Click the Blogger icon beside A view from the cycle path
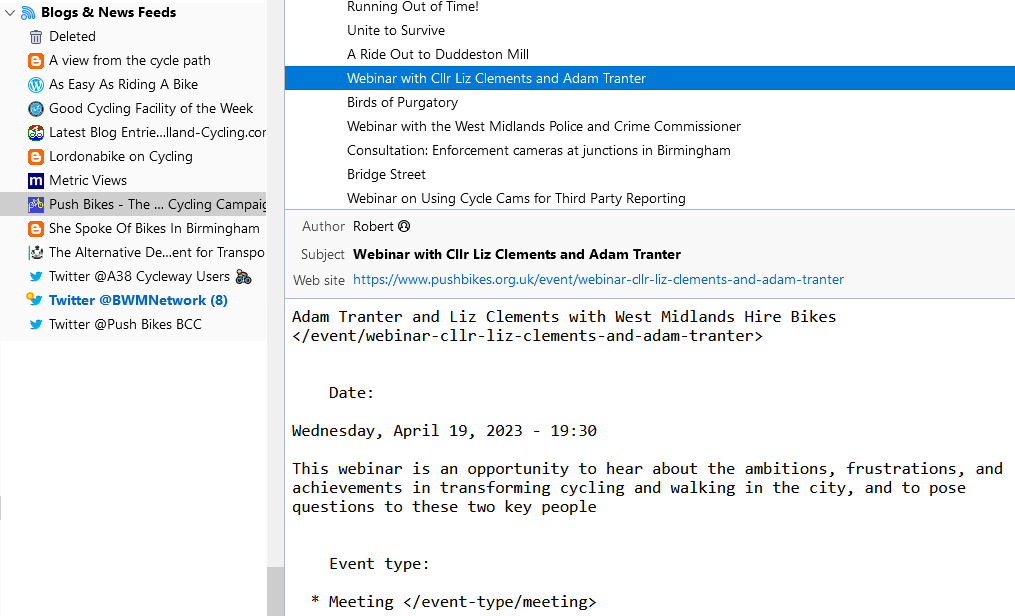This screenshot has width=1015, height=616. click(x=36, y=60)
